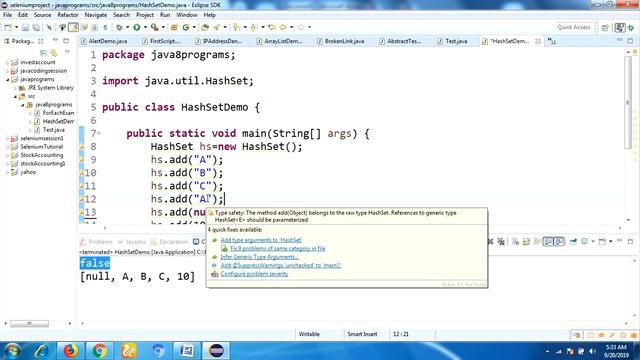Open Firefox from the taskbar

click(71, 351)
